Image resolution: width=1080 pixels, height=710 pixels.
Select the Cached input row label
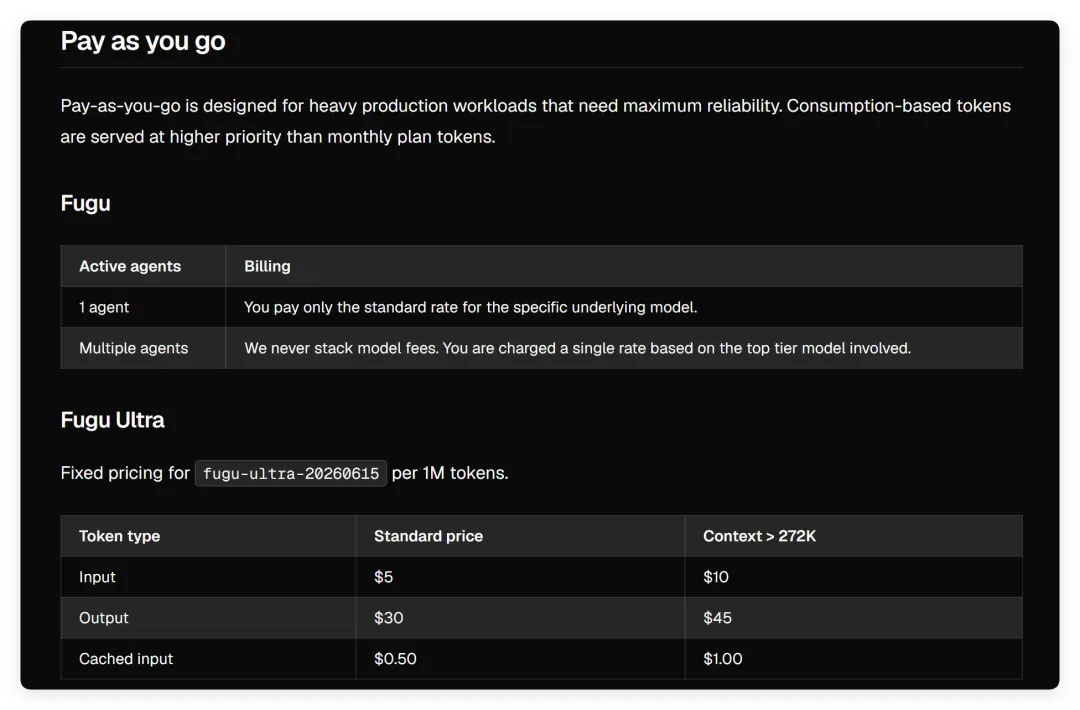tap(126, 659)
